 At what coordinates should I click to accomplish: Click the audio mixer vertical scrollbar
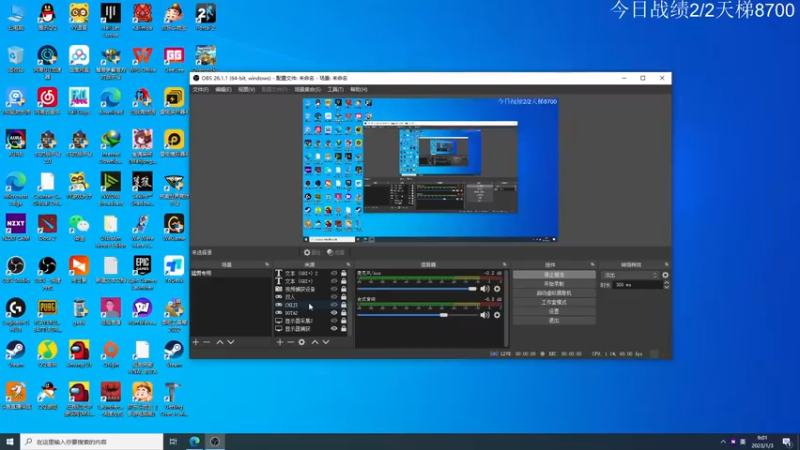(506, 309)
